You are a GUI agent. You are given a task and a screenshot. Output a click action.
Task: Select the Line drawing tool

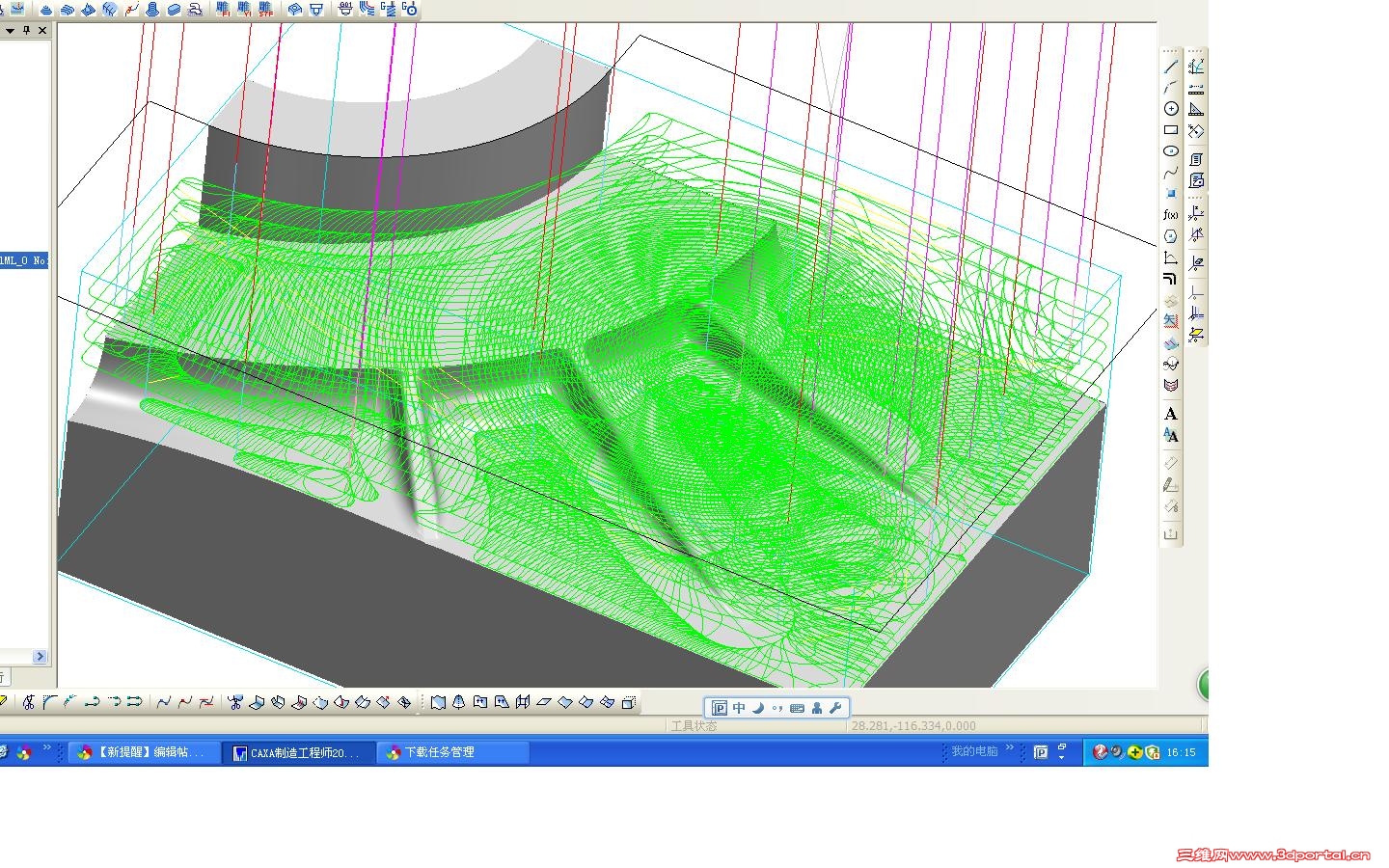(1171, 67)
